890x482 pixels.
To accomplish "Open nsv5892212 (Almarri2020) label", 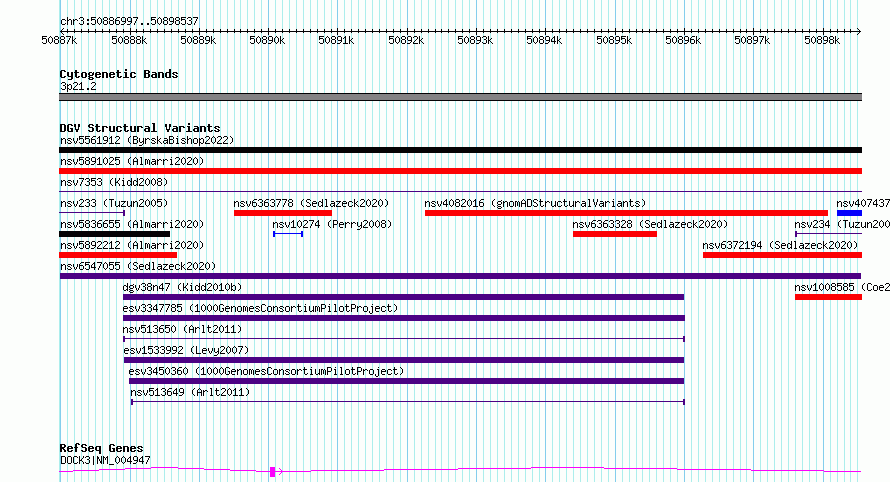I will point(132,245).
